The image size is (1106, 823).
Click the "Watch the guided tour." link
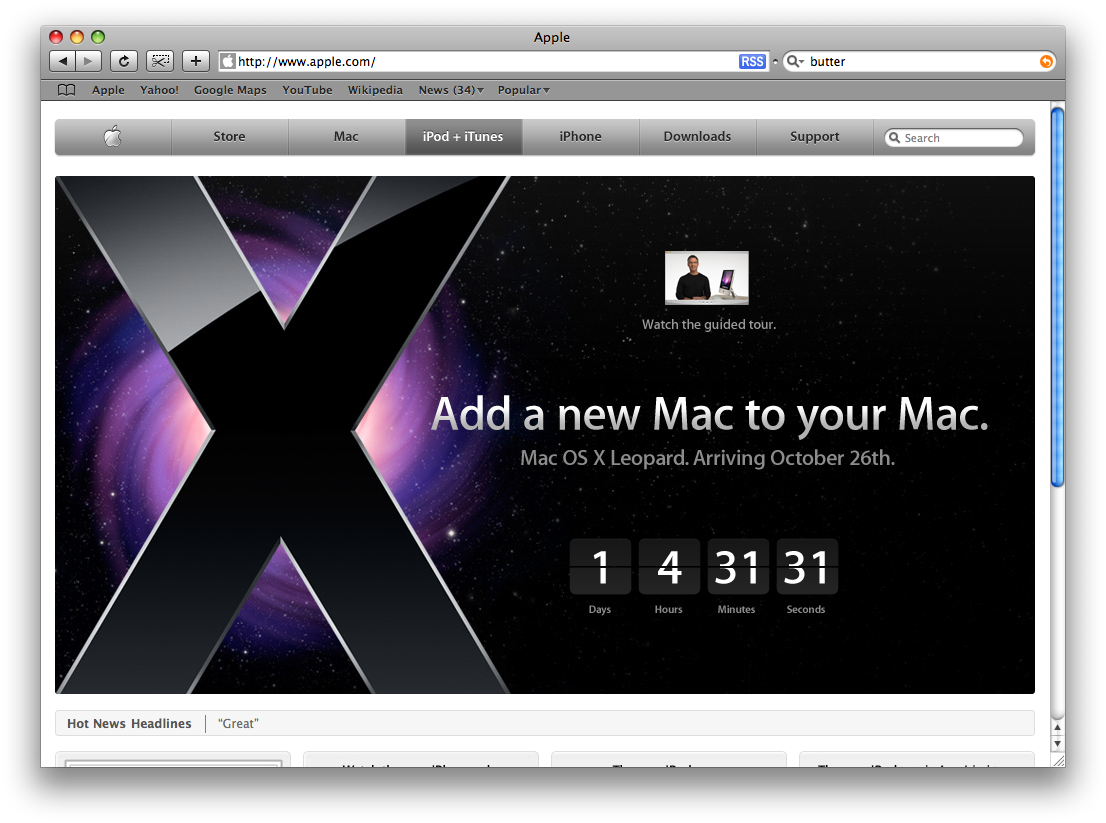tap(708, 324)
